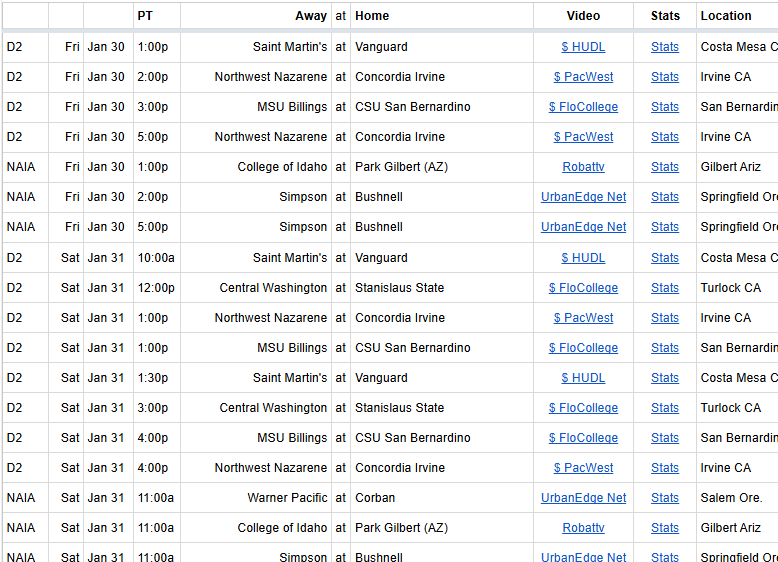Select College of Idaho in the Saturday row
The image size is (778, 562).
pos(256,528)
